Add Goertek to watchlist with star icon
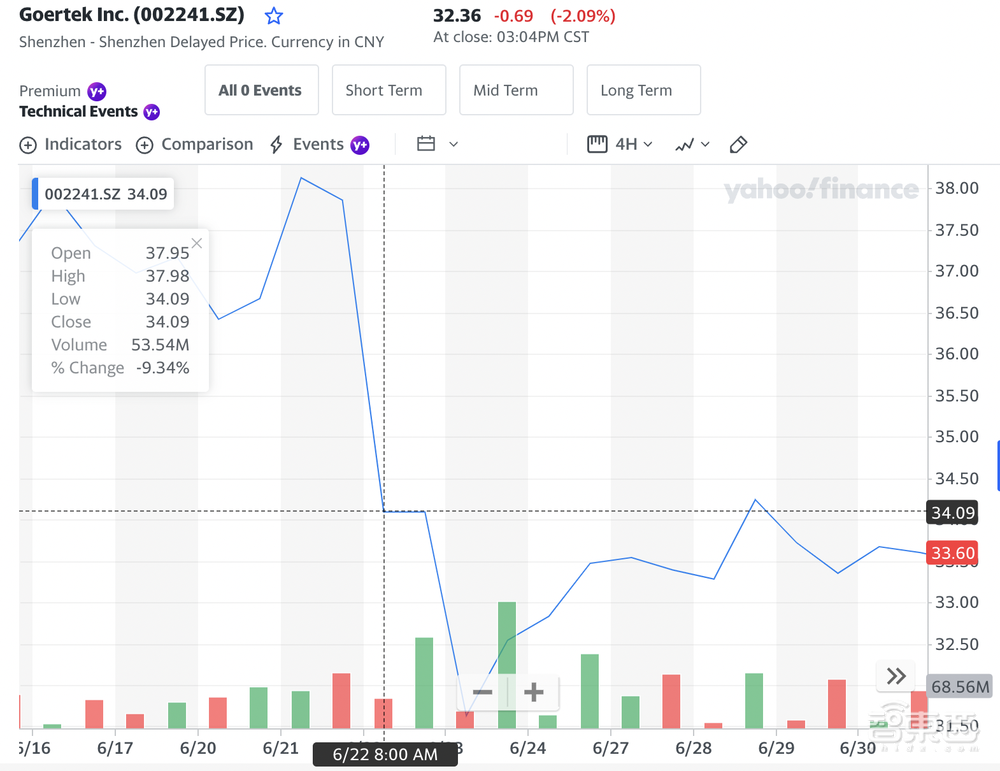The height and width of the screenshot is (771, 1000). click(274, 16)
